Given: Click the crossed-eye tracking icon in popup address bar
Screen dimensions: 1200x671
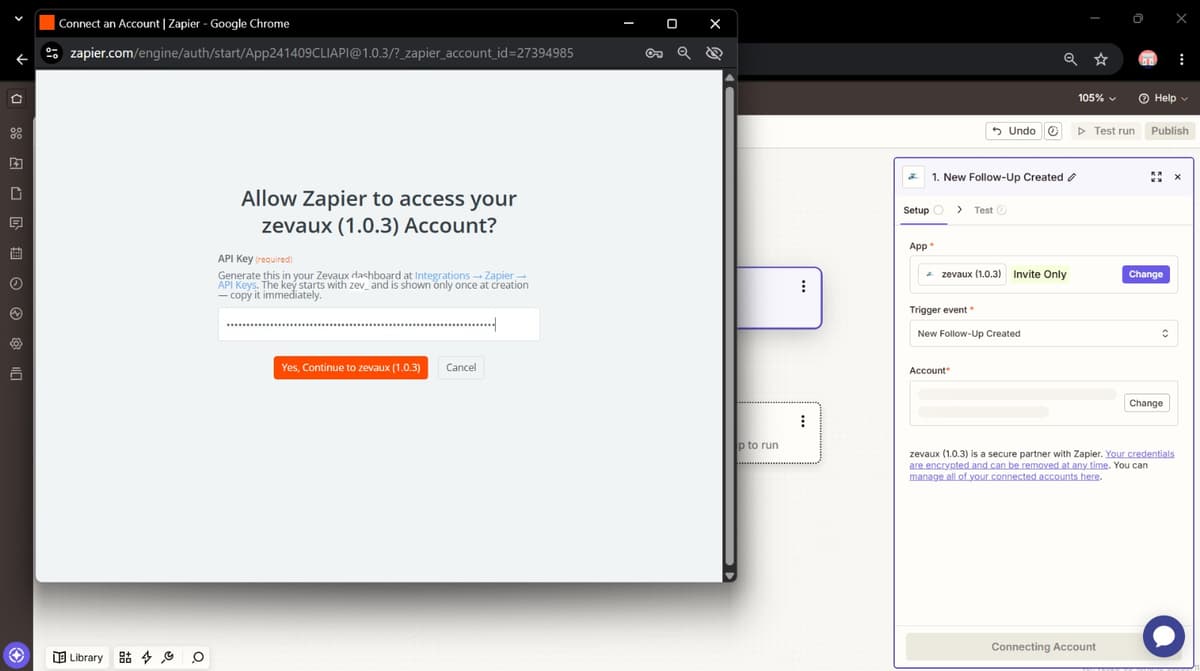Looking at the screenshot, I should tap(714, 53).
